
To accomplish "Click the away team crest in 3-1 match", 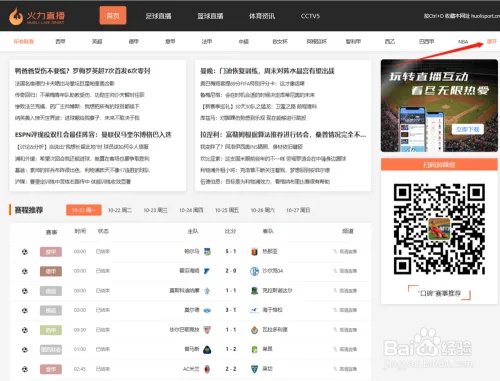I will (254, 310).
